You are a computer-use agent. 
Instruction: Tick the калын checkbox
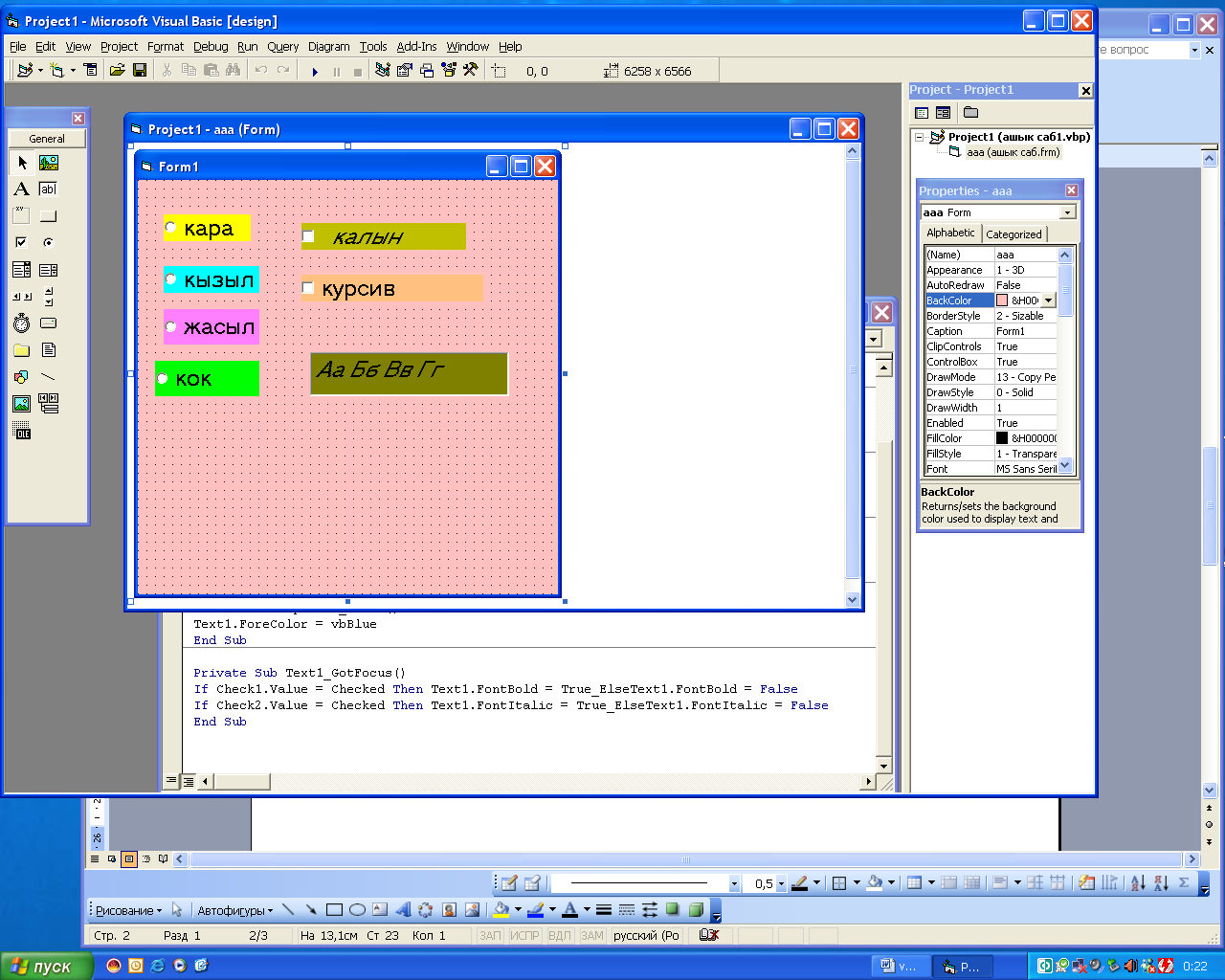tap(308, 236)
